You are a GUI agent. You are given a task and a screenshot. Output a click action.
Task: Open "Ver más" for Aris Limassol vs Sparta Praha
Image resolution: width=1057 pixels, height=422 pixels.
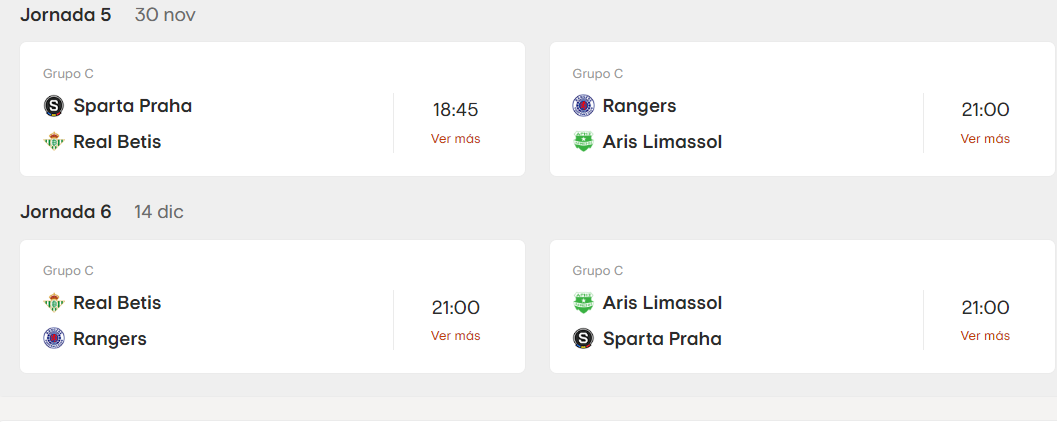[985, 336]
